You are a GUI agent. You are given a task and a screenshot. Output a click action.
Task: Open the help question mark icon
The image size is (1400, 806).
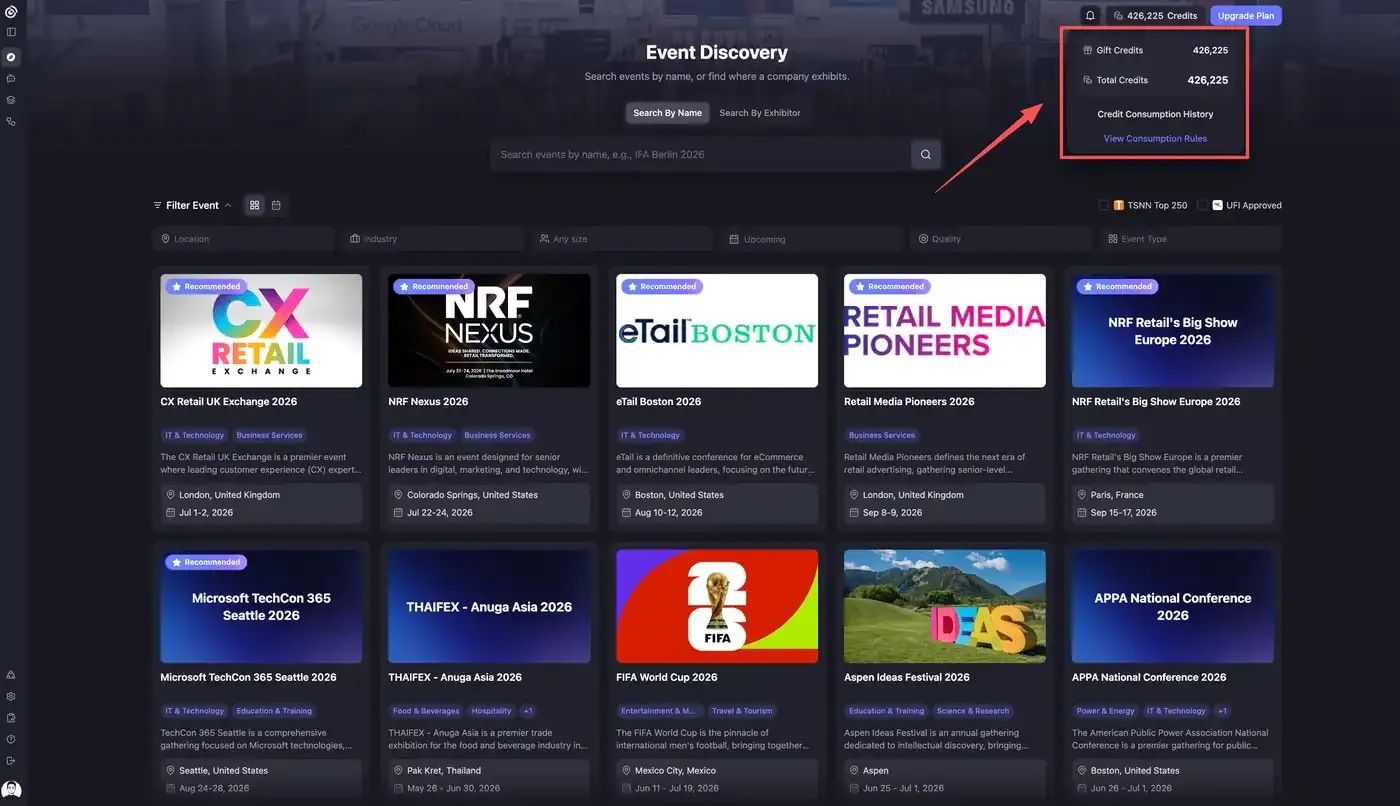click(11, 739)
